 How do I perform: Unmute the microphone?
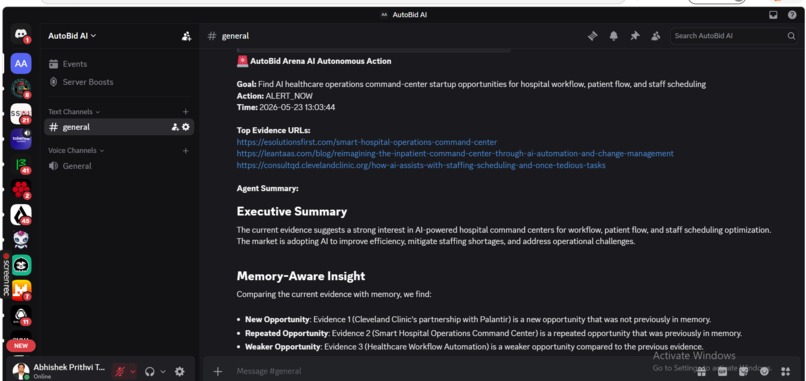click(120, 371)
